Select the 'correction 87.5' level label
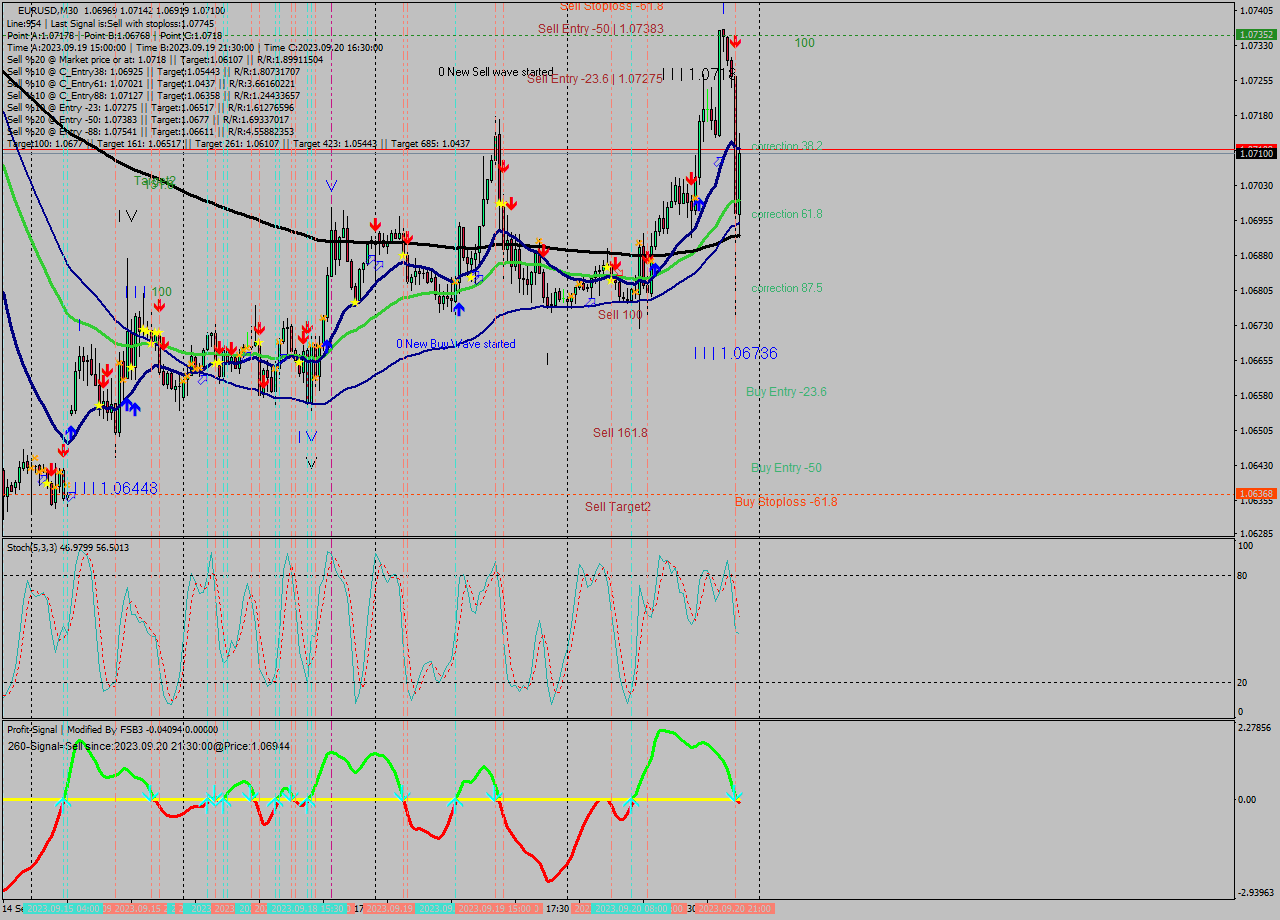 click(x=787, y=288)
